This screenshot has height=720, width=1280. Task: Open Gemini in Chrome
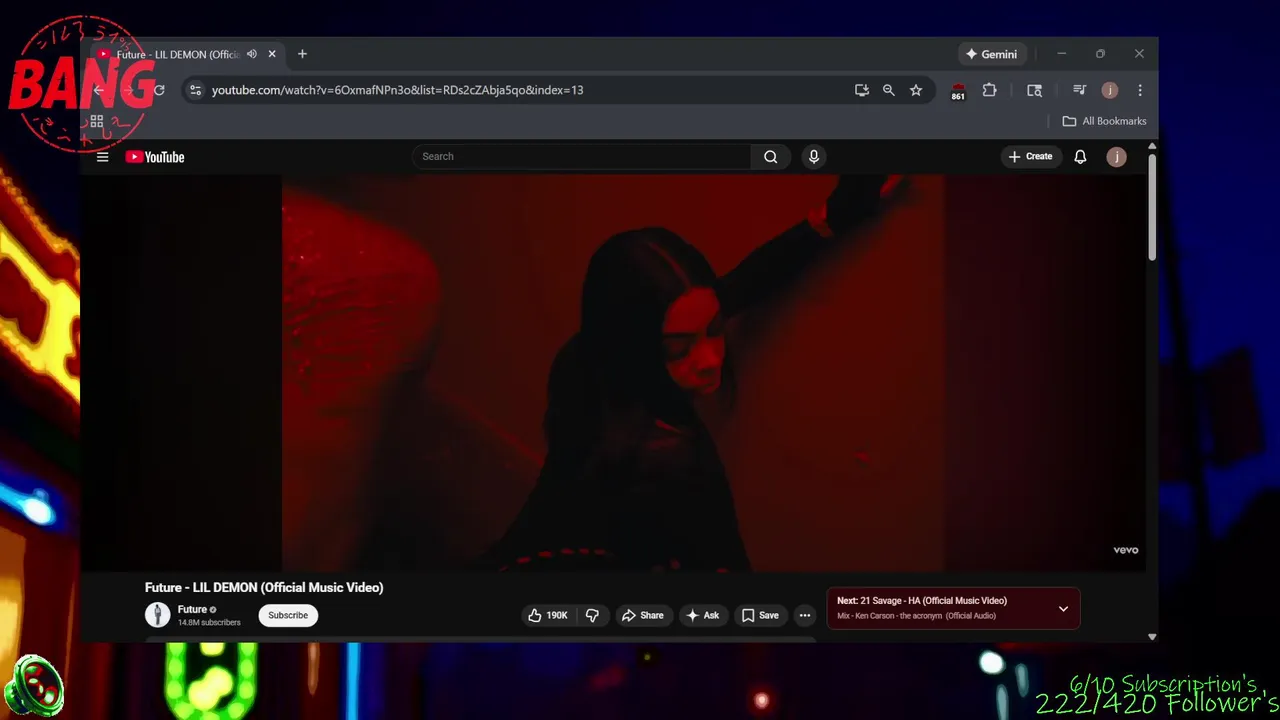click(x=991, y=54)
